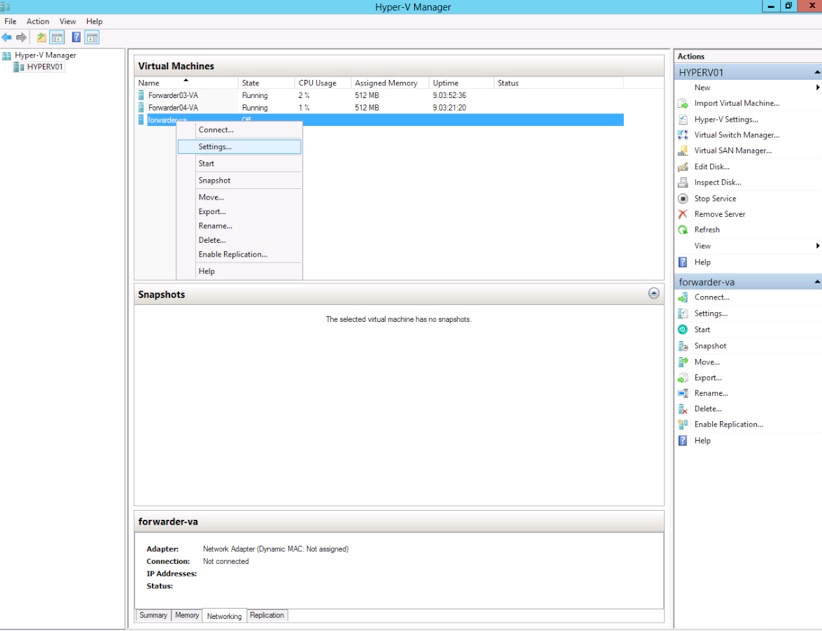822x631 pixels.
Task: Choose Settings... from the context menu
Action: pyautogui.click(x=240, y=147)
